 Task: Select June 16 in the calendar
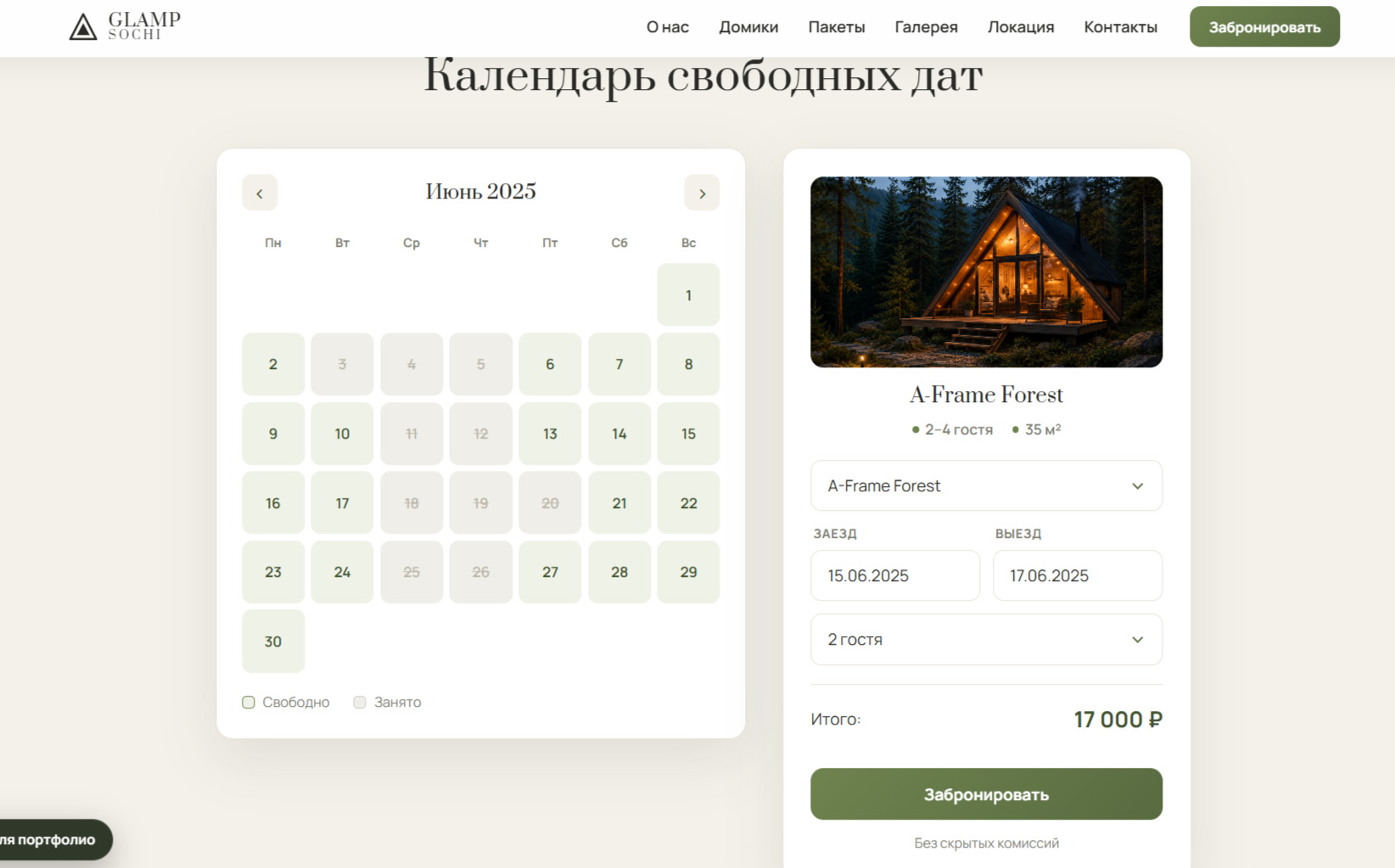pyautogui.click(x=273, y=503)
